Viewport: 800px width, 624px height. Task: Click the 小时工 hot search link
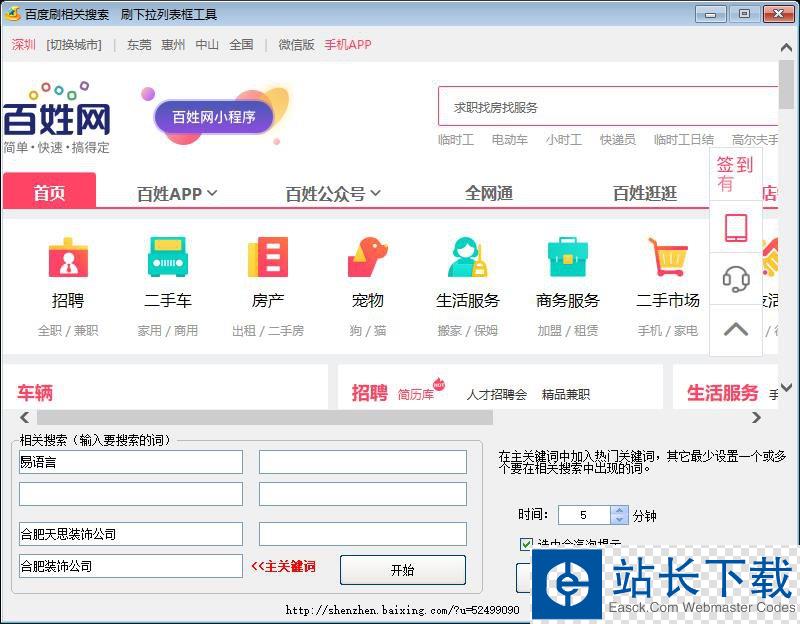(563, 139)
